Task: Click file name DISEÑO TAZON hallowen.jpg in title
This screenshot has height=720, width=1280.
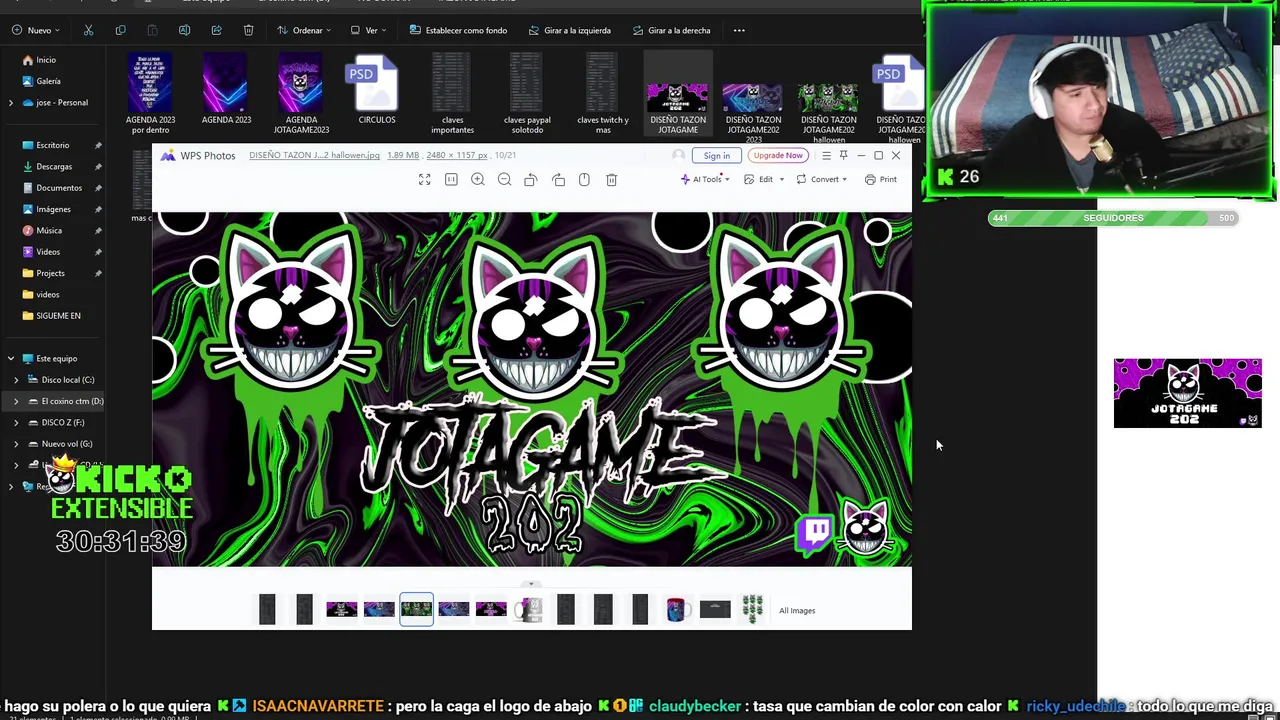Action: [x=314, y=155]
